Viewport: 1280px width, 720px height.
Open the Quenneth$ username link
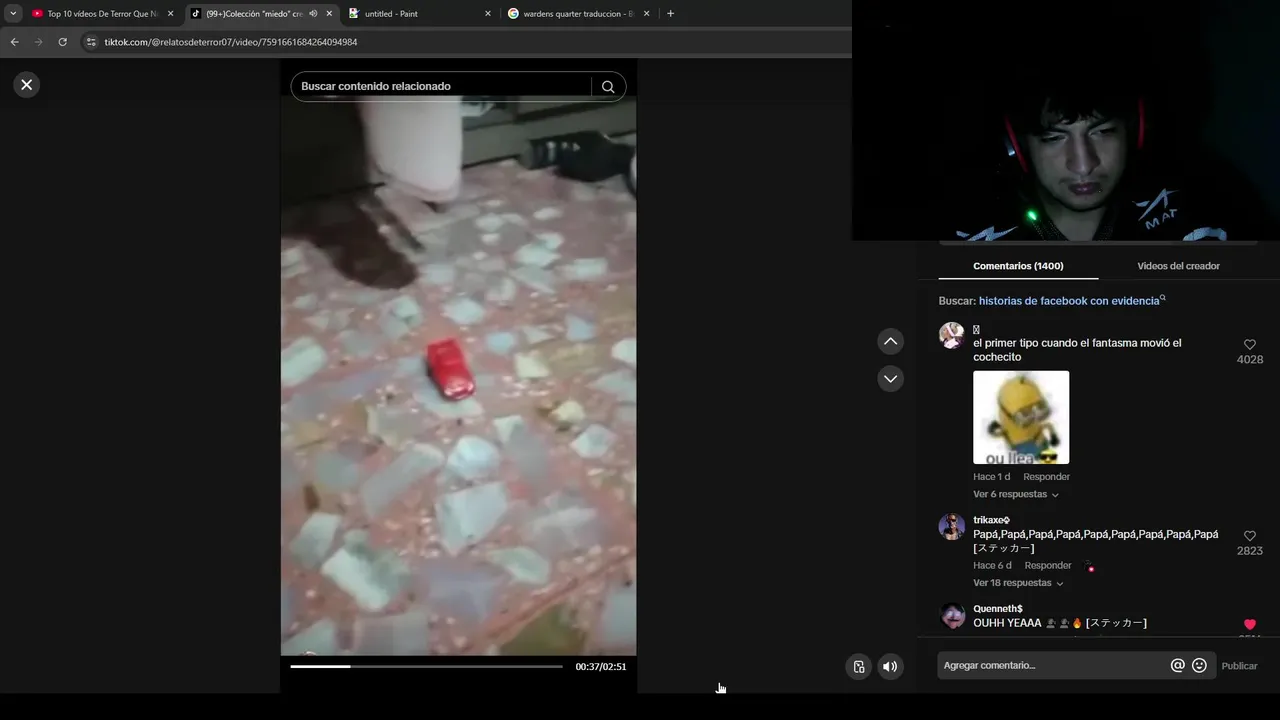(998, 609)
